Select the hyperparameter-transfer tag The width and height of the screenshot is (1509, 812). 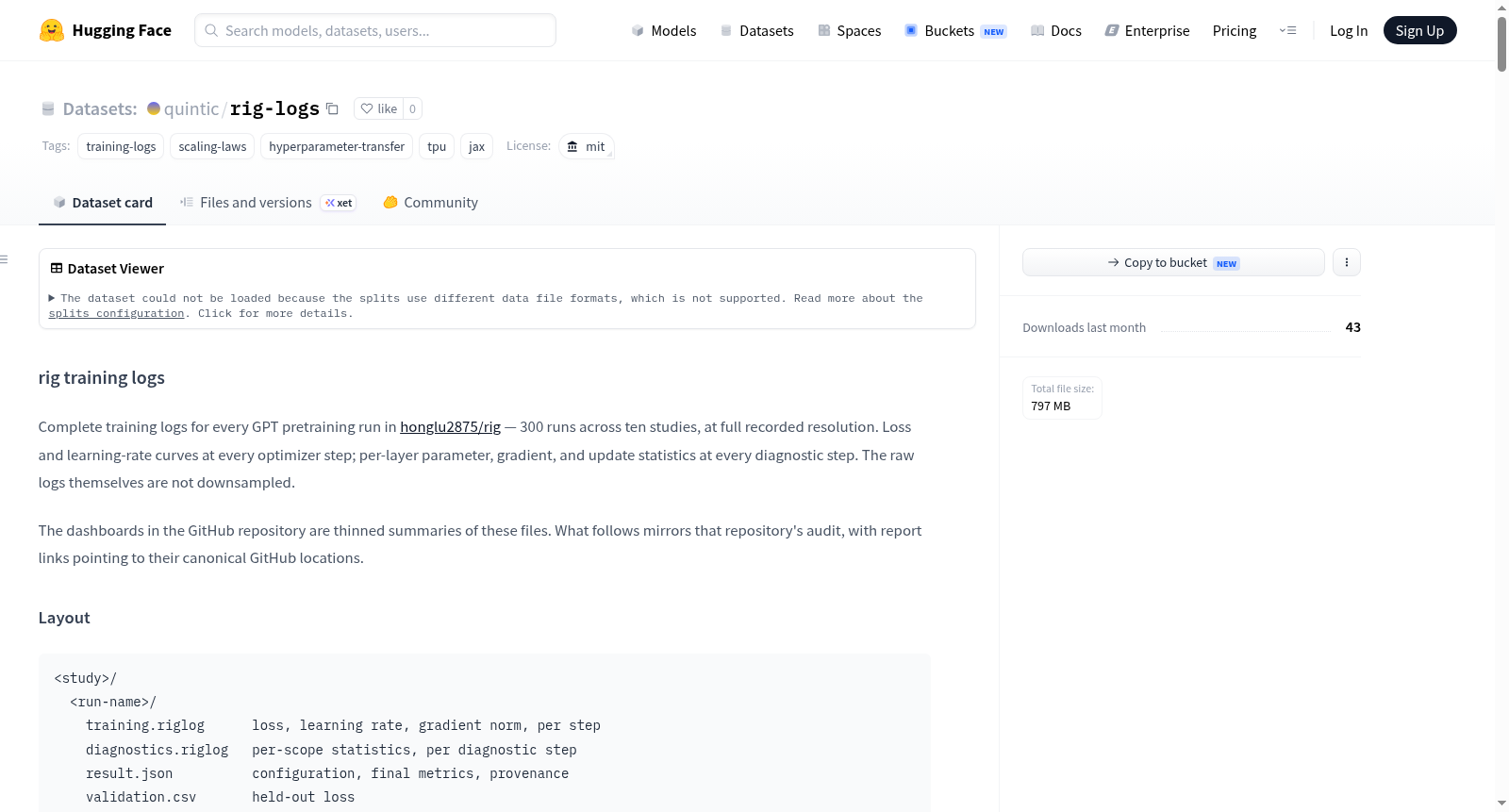(x=337, y=146)
